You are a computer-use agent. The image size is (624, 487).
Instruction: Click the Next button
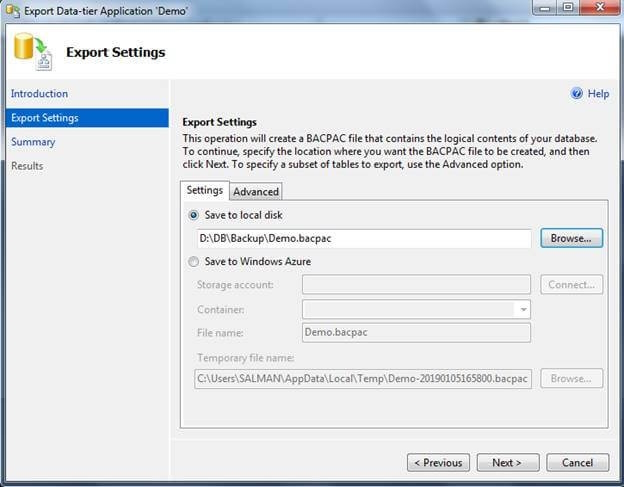point(507,462)
